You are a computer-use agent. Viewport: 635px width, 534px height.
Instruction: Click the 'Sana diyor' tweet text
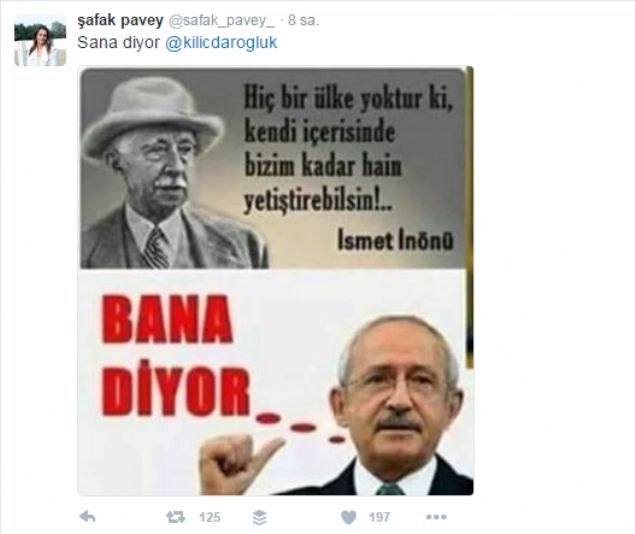118,43
